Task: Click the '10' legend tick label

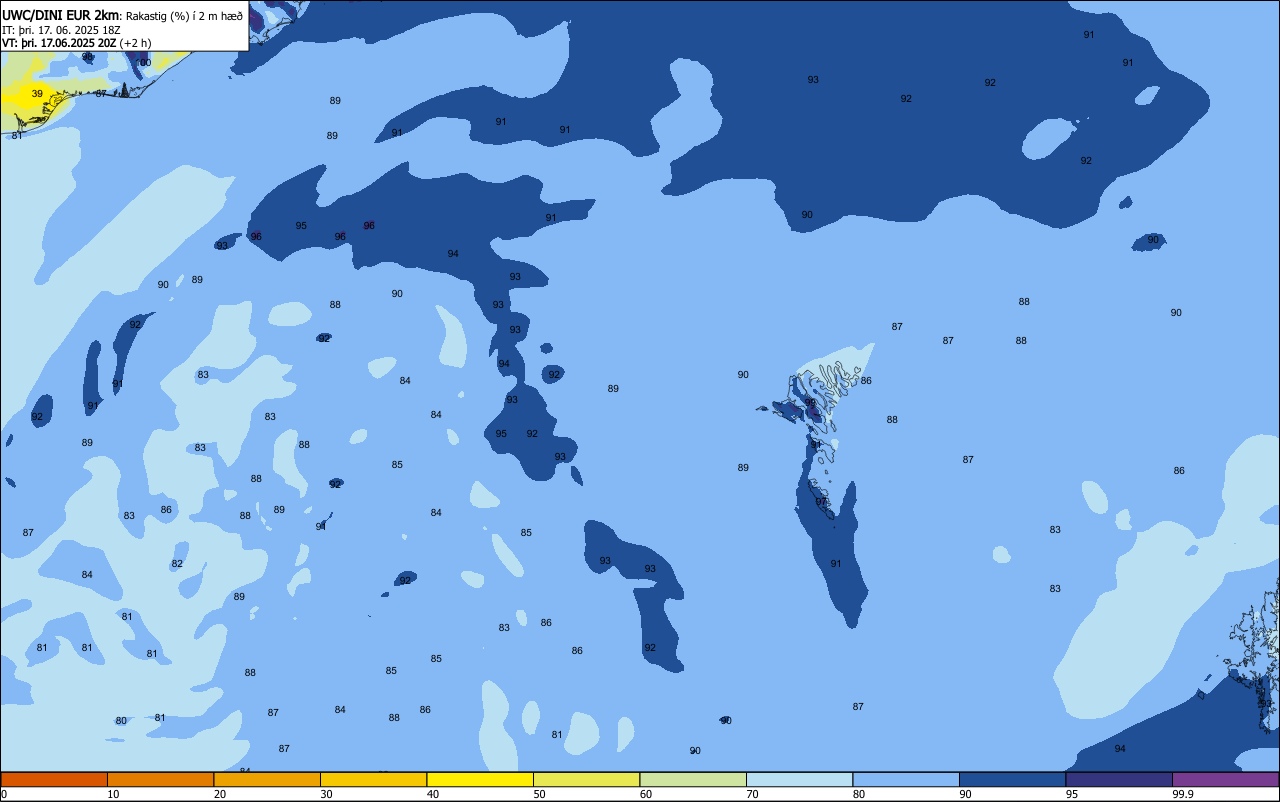Action: pyautogui.click(x=113, y=794)
